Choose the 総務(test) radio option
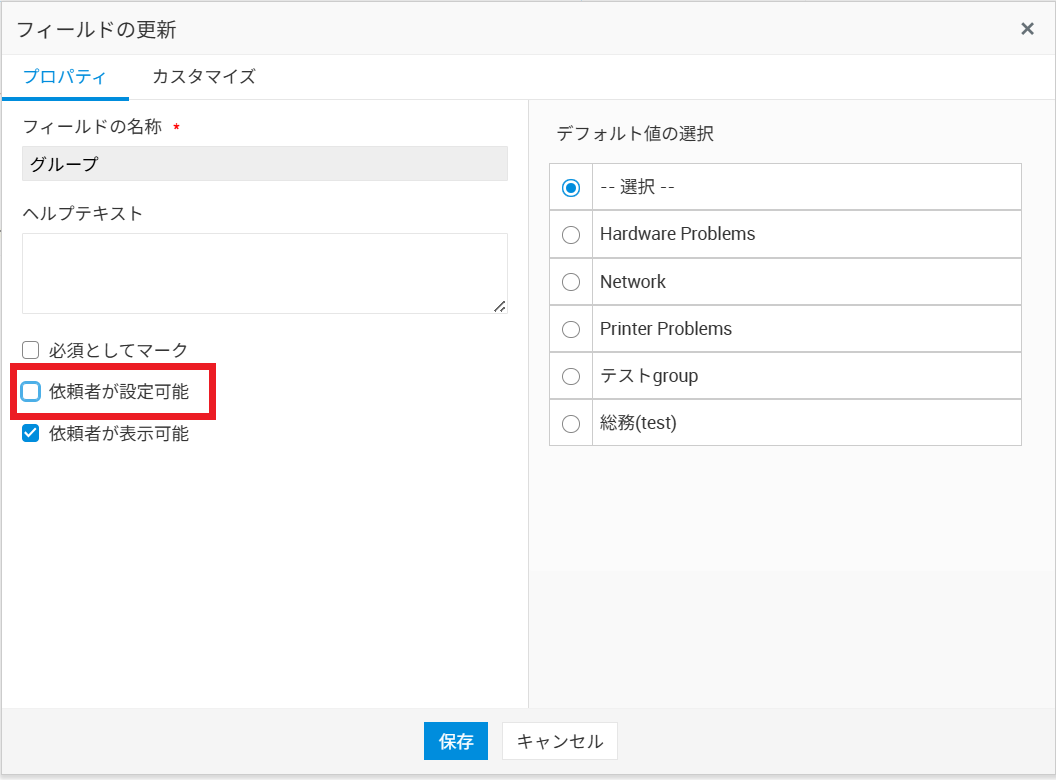The image size is (1056, 780). (571, 424)
